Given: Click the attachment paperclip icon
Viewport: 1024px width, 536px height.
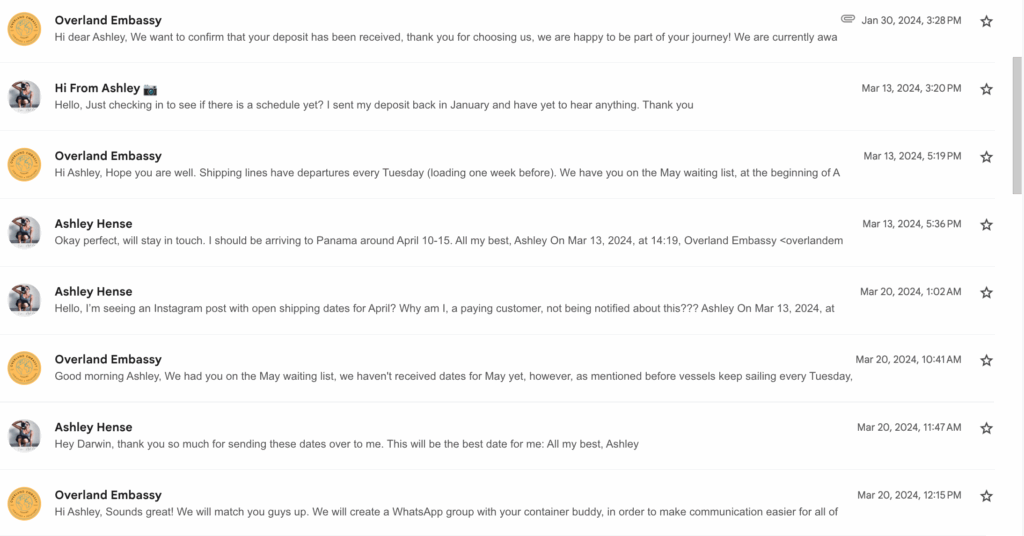Looking at the screenshot, I should 848,19.
